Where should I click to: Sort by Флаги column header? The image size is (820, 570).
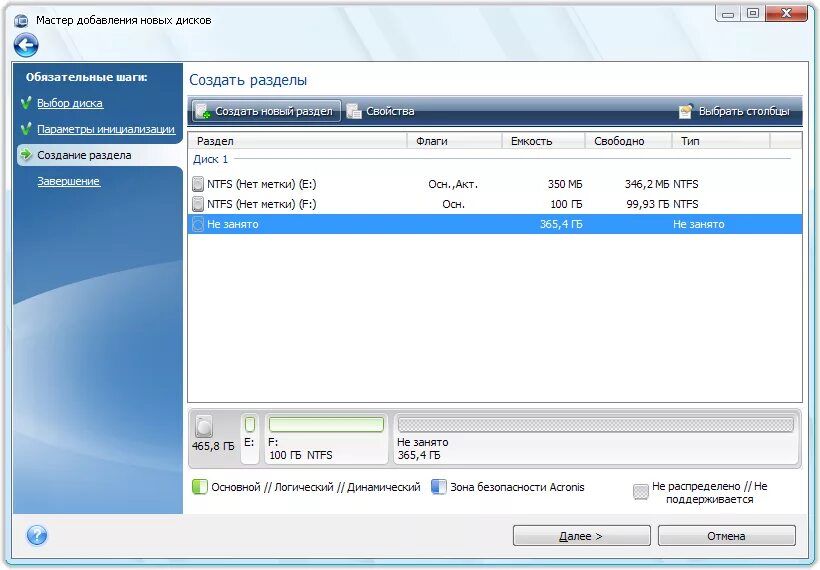(x=454, y=141)
